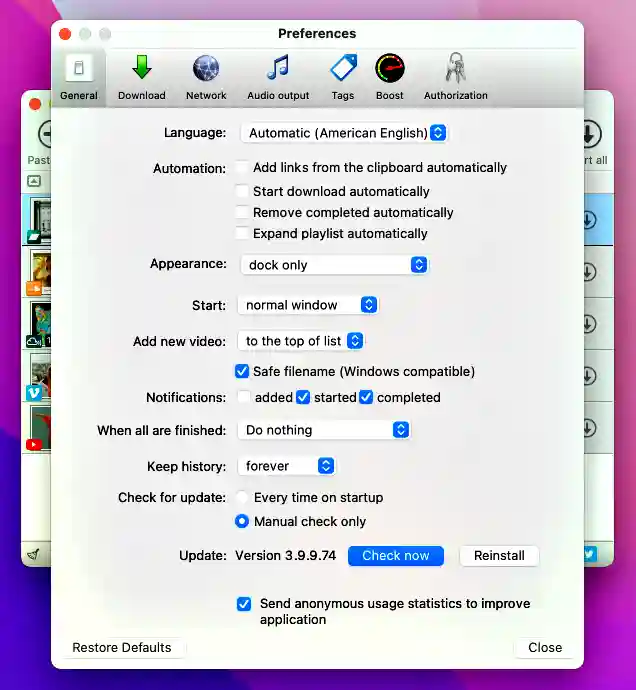Screen dimensions: 636x690
Task: Open the Add new video position dropdown
Action: (301, 341)
